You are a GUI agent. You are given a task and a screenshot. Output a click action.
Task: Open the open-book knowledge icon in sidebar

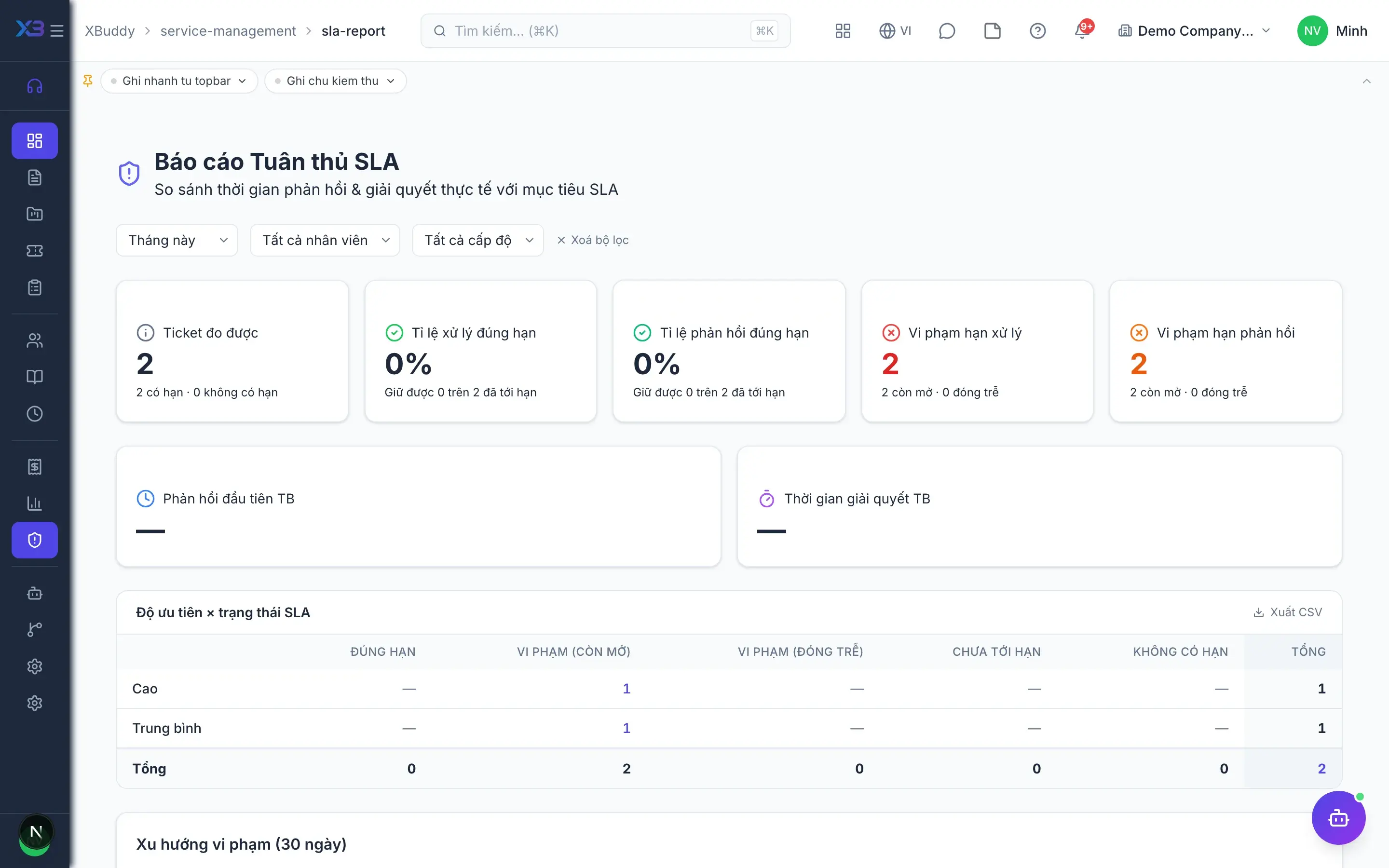[34, 377]
